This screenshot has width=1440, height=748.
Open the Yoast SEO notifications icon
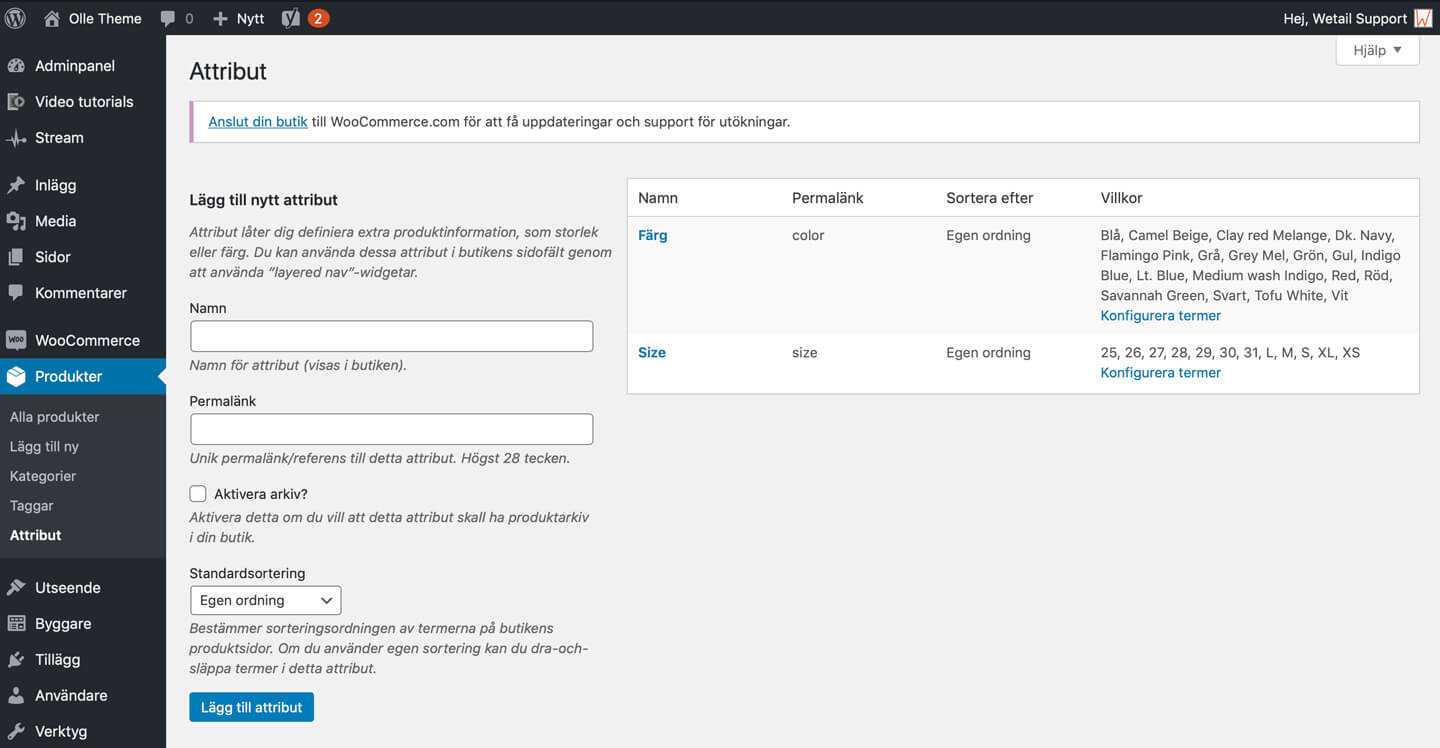(291, 18)
